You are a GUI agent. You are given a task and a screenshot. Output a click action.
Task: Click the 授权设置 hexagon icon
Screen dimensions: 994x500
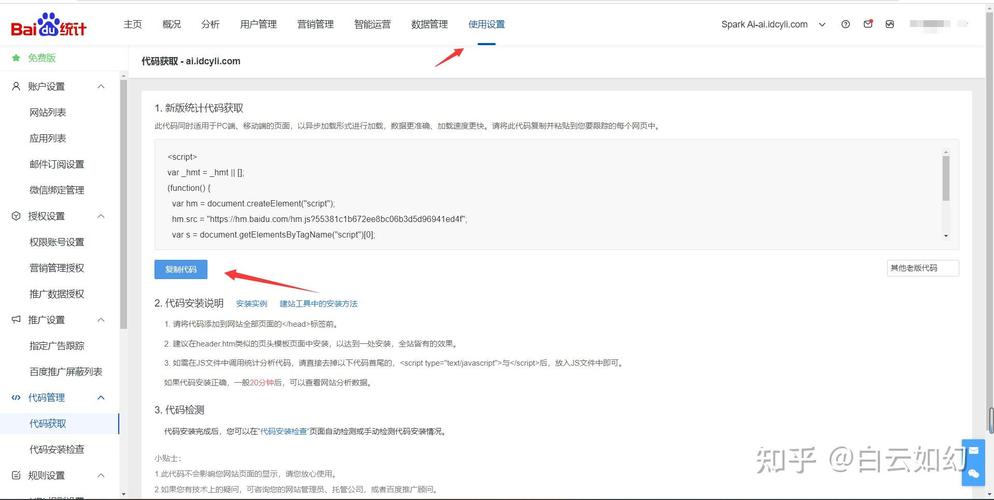[x=16, y=216]
